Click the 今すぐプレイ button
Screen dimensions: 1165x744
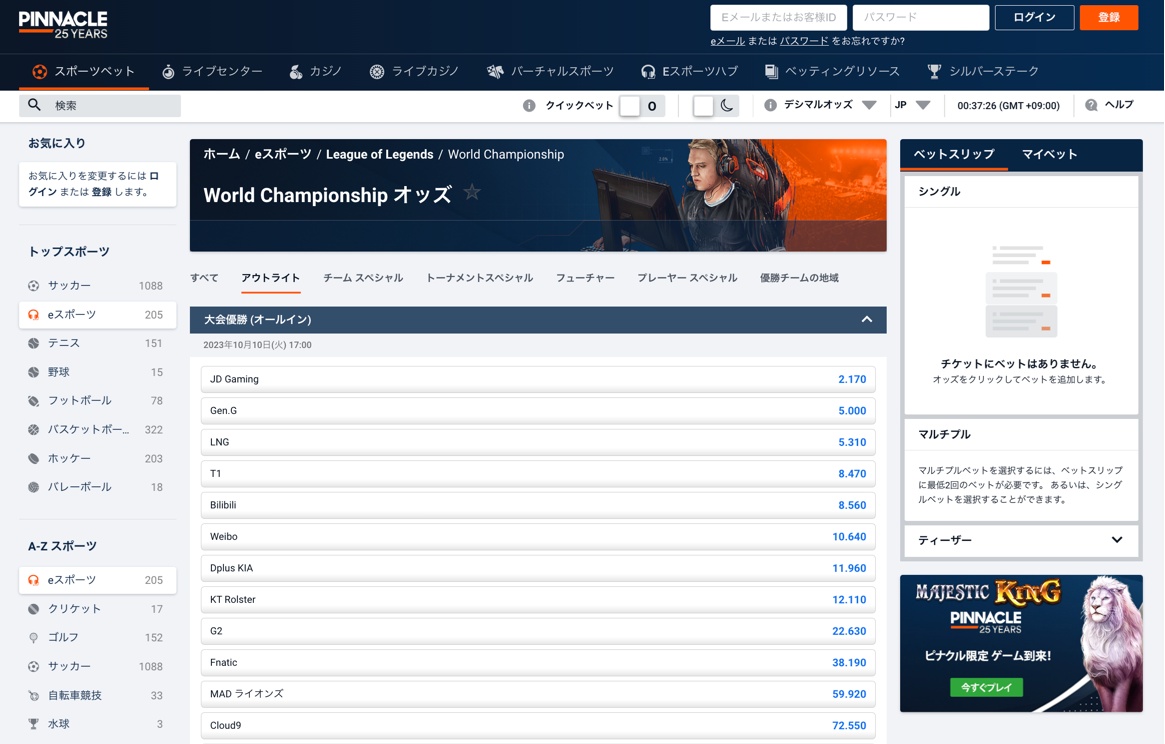coord(986,688)
